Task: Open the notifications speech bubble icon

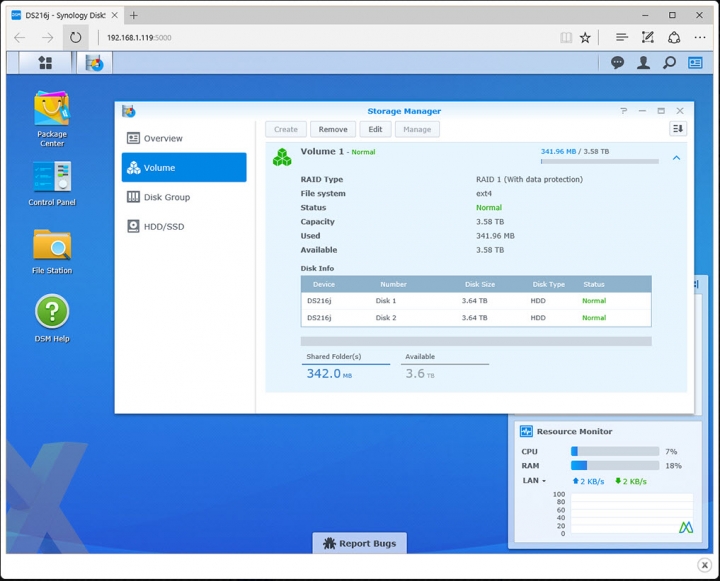Action: point(617,62)
